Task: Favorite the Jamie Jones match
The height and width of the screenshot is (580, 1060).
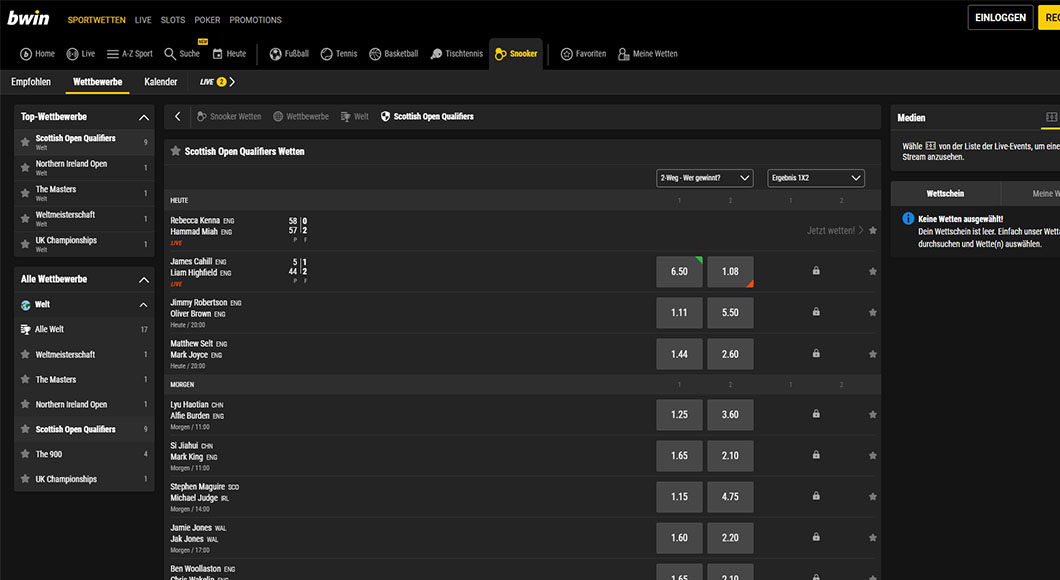Action: pyautogui.click(x=873, y=538)
